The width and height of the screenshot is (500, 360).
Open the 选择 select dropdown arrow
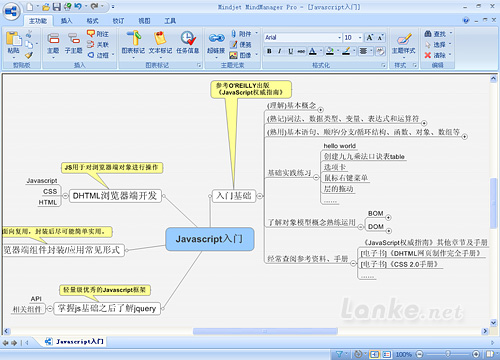[x=450, y=44]
